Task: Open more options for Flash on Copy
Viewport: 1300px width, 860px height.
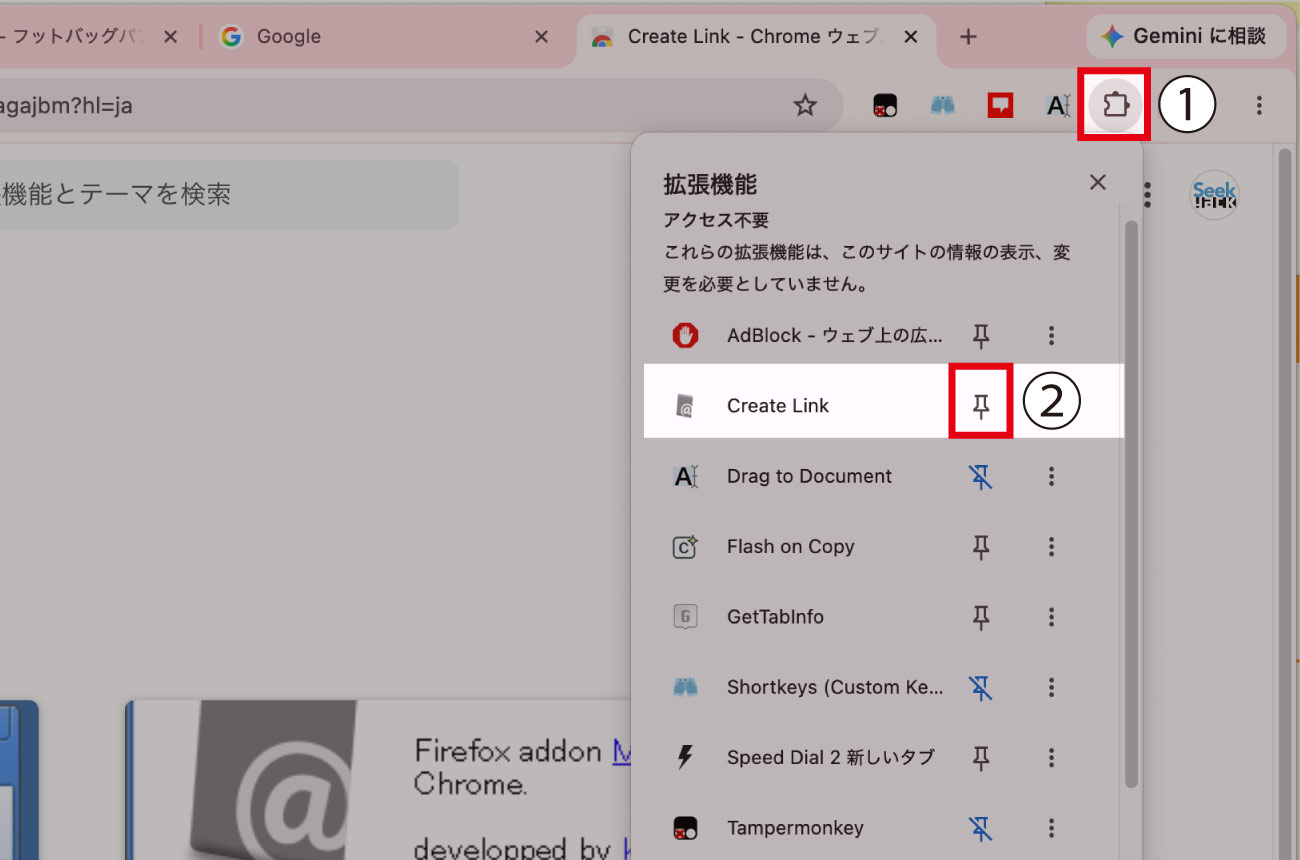Action: tap(1051, 547)
